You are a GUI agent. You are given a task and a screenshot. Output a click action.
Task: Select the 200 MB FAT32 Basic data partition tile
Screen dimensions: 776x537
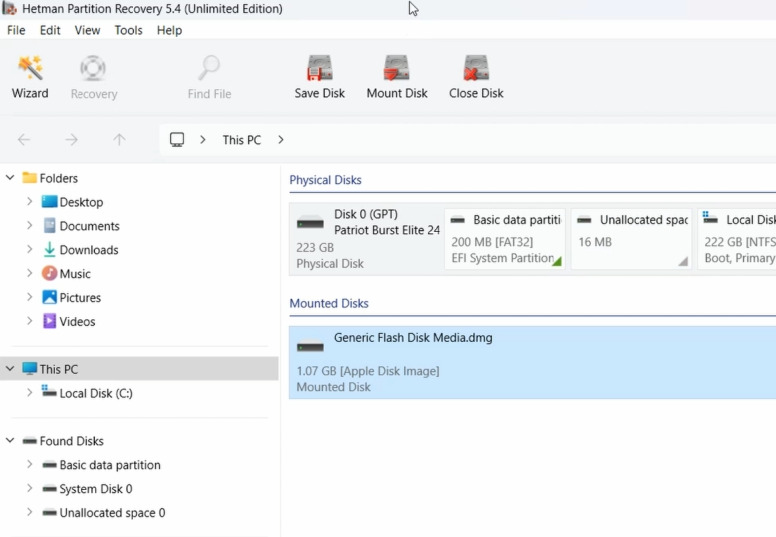click(505, 239)
